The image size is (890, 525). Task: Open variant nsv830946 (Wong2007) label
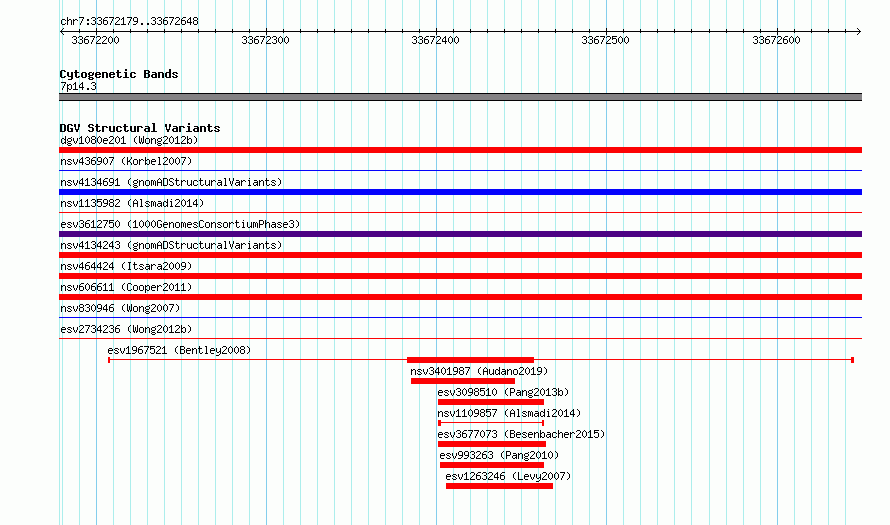(120, 308)
